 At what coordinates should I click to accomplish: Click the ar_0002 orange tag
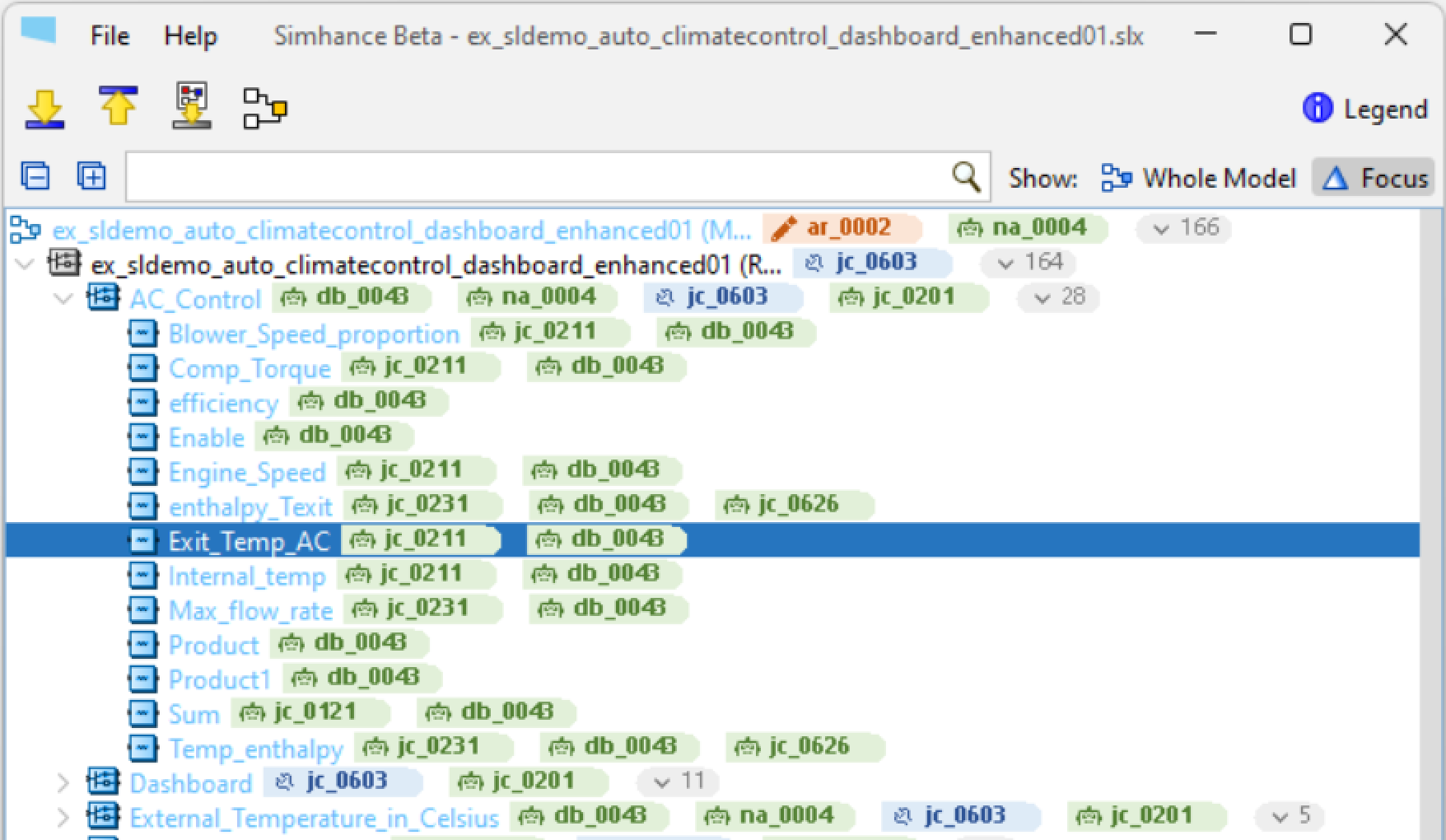(x=842, y=228)
